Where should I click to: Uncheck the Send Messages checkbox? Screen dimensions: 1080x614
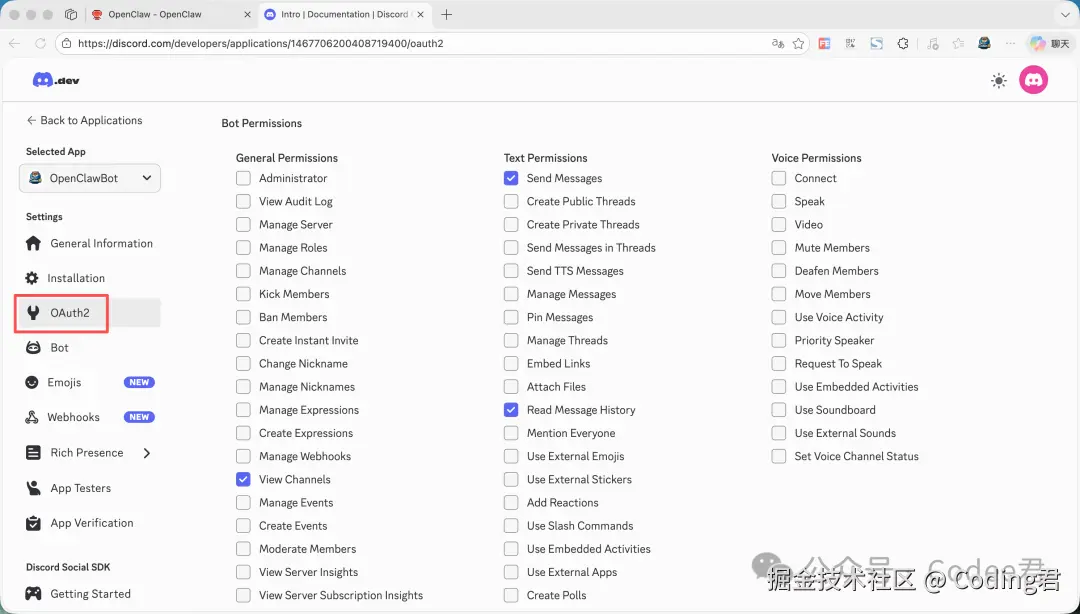[511, 178]
